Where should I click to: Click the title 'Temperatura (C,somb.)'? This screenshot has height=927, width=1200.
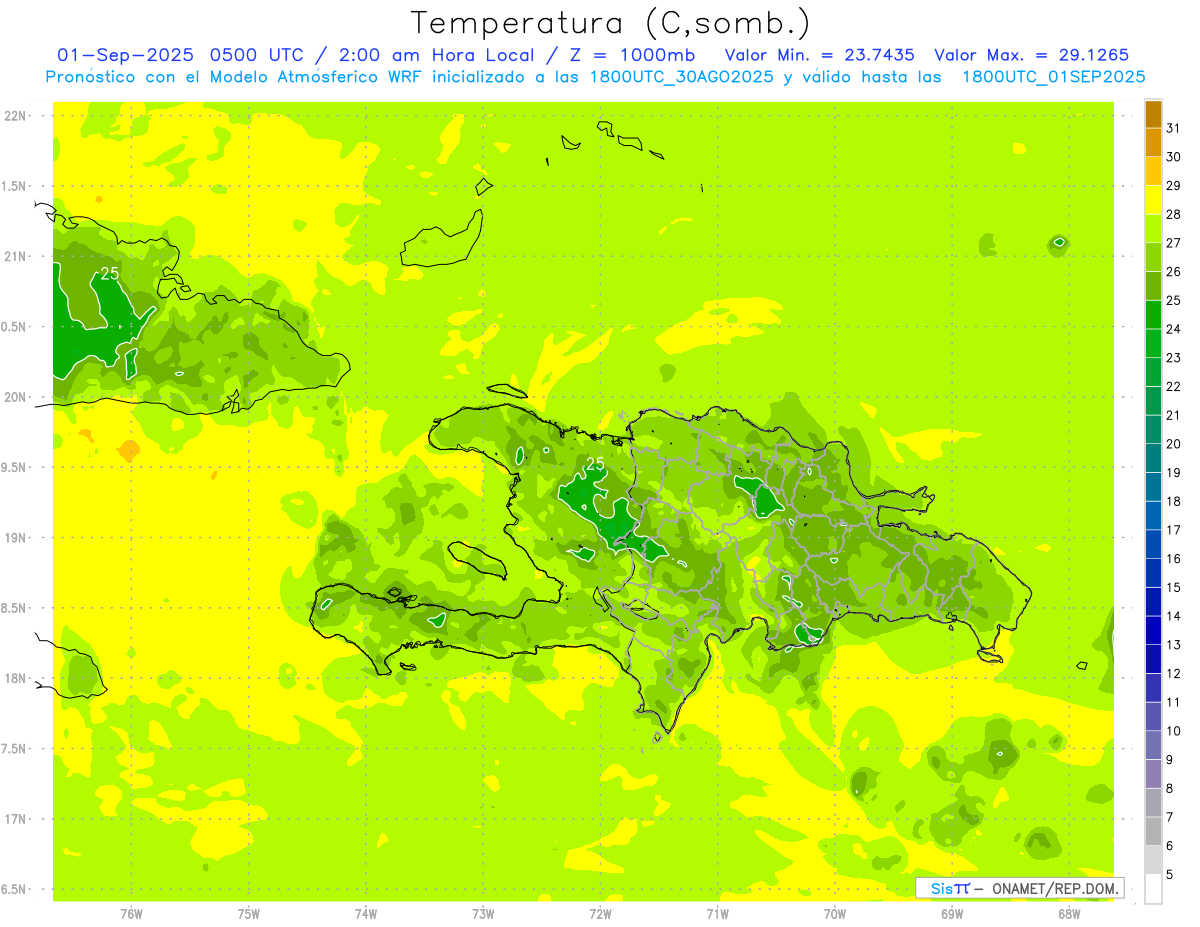pyautogui.click(x=610, y=23)
